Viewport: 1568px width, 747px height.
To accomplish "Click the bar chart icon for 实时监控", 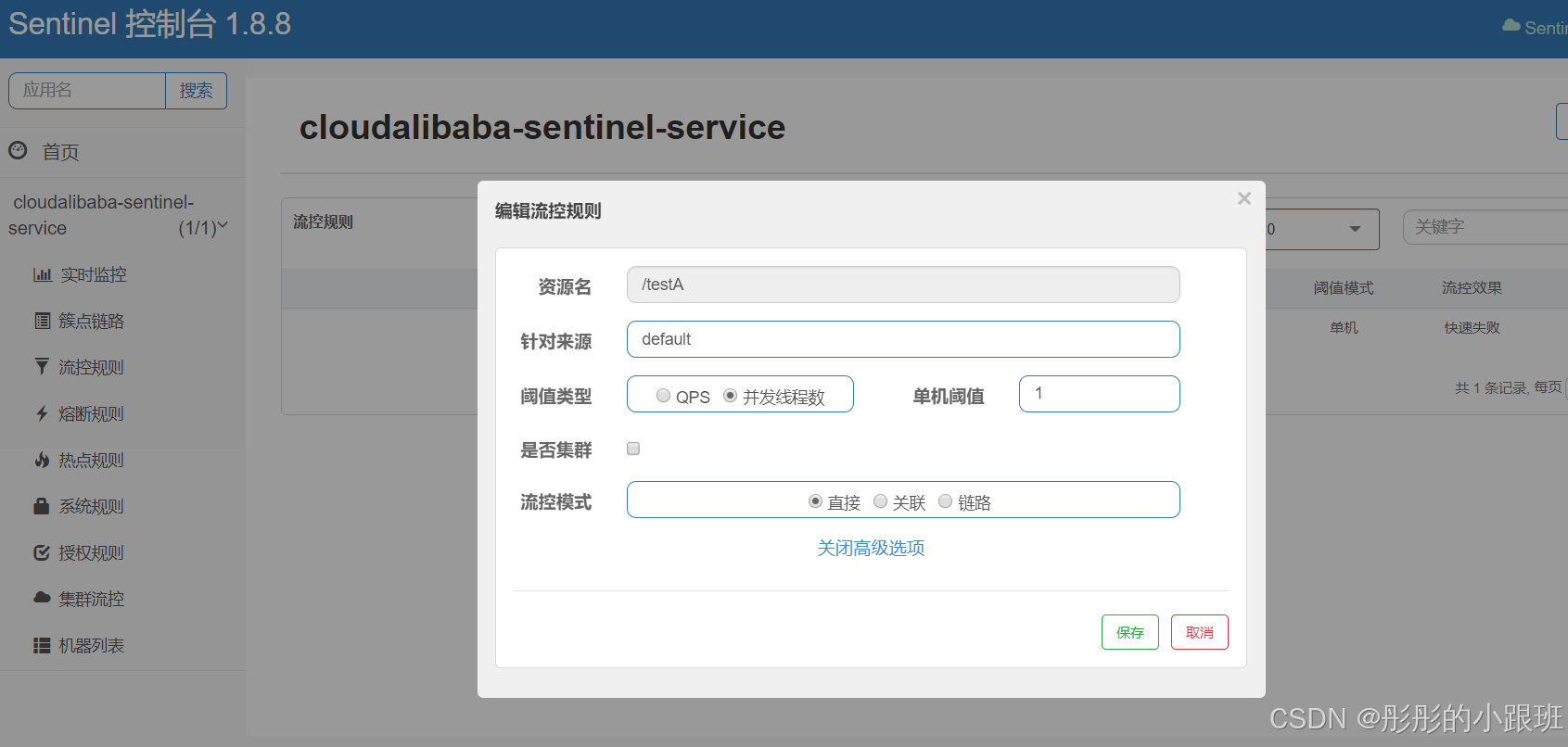I will (42, 274).
